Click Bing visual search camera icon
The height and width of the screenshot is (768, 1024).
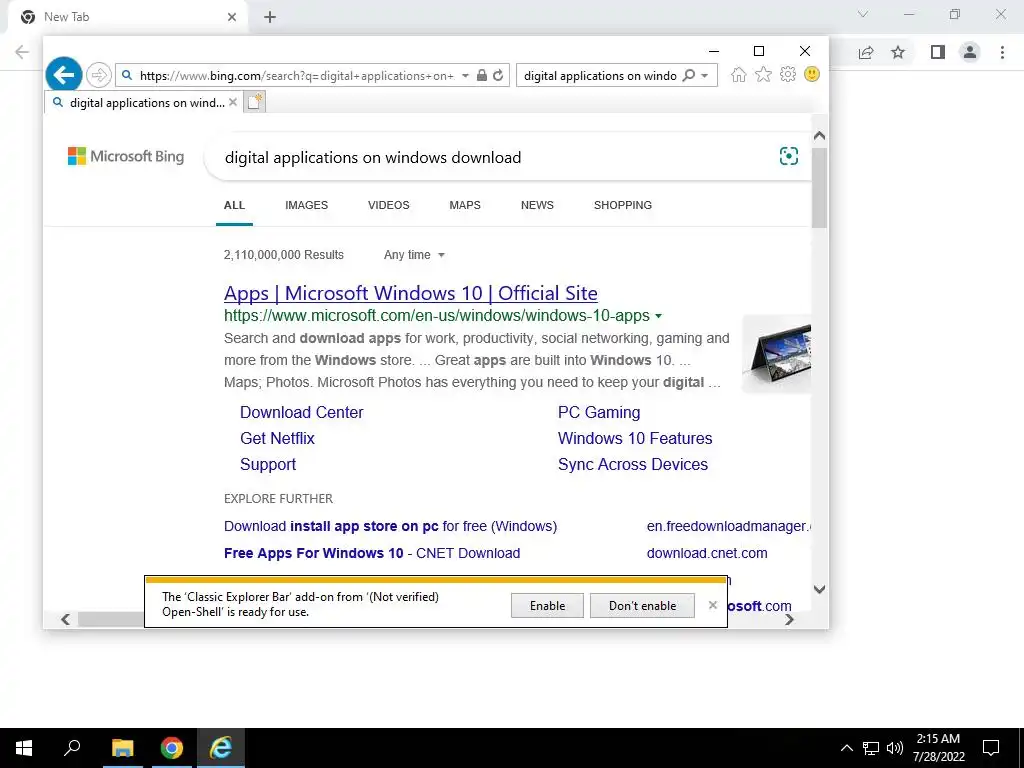pos(788,156)
